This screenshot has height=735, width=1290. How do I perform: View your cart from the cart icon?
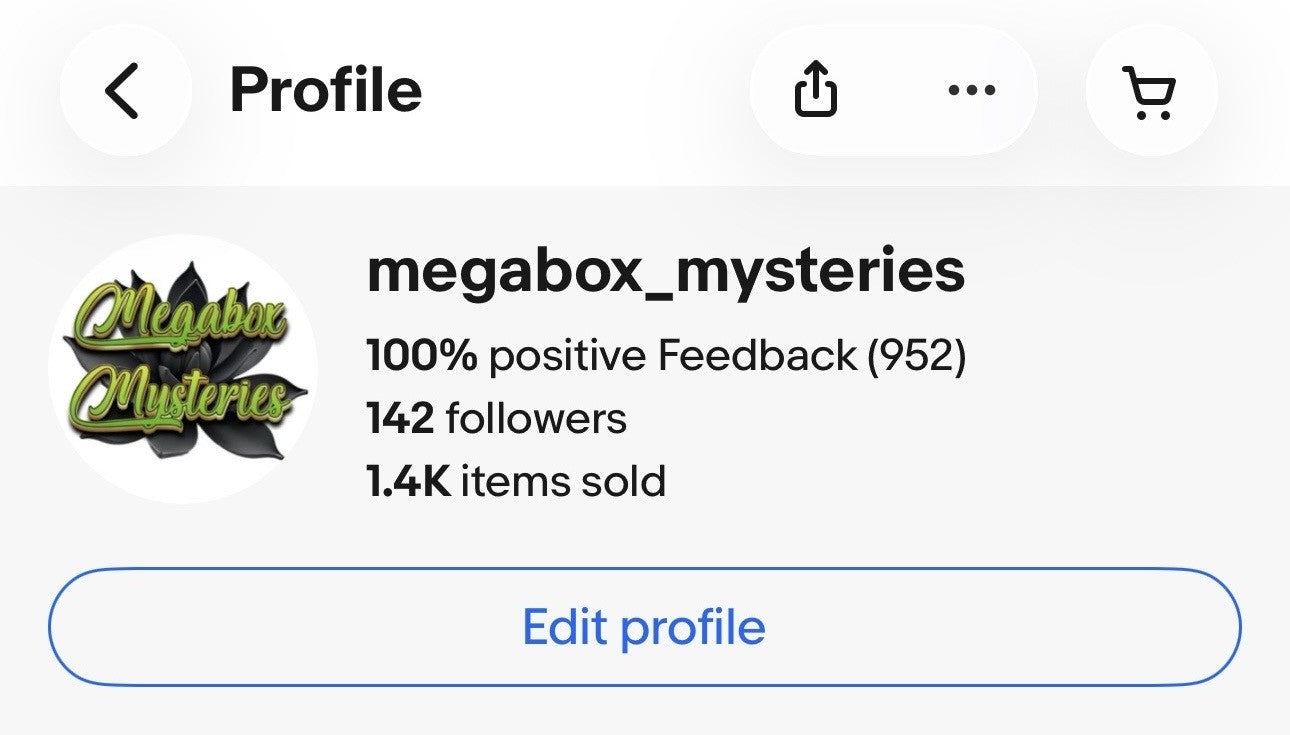tap(1150, 89)
